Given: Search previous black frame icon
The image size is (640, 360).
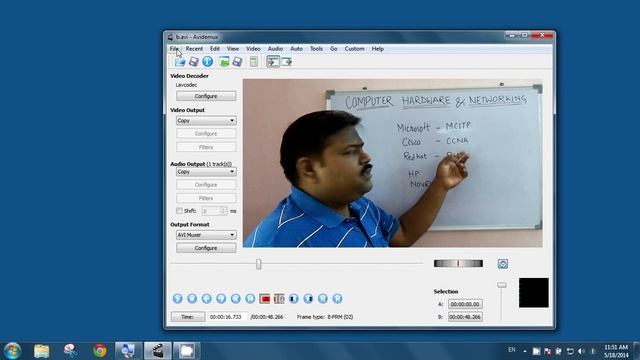Looking at the screenshot, I should pyautogui.click(x=294, y=299).
